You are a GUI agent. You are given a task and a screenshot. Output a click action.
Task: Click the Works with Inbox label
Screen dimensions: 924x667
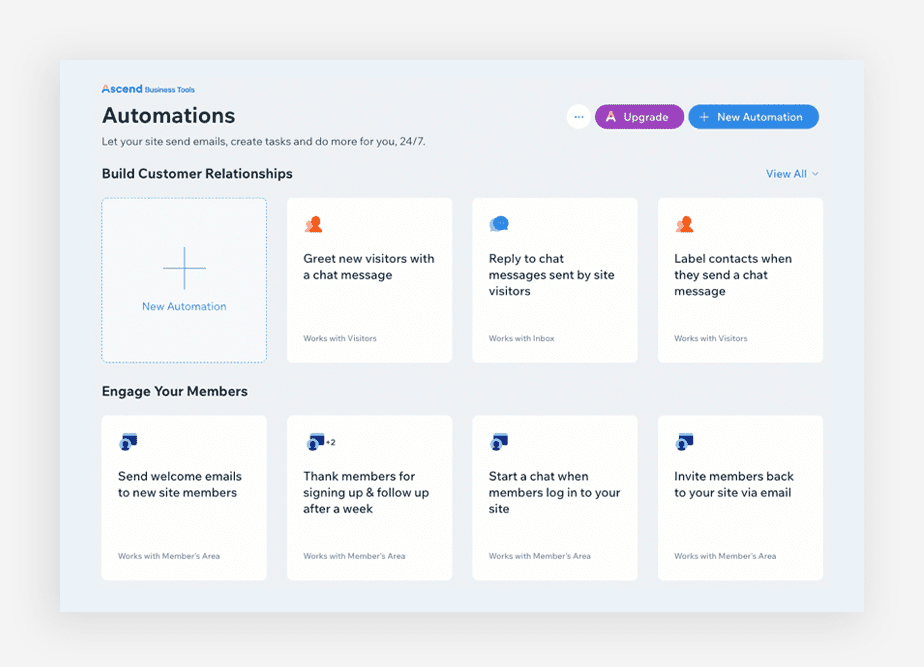[x=520, y=338]
